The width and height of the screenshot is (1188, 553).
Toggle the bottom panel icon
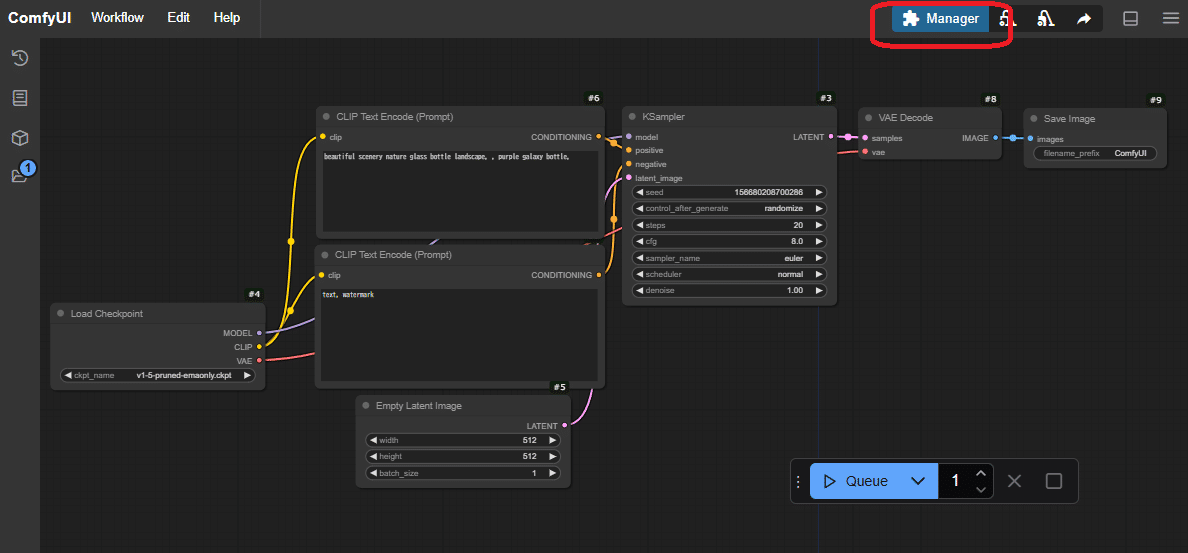pos(1131,18)
